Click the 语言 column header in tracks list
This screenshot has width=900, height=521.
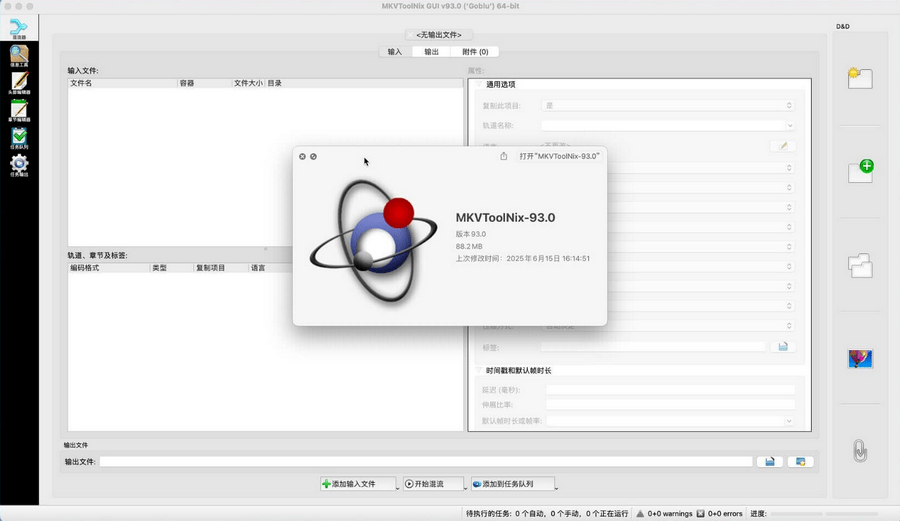[x=271, y=268]
